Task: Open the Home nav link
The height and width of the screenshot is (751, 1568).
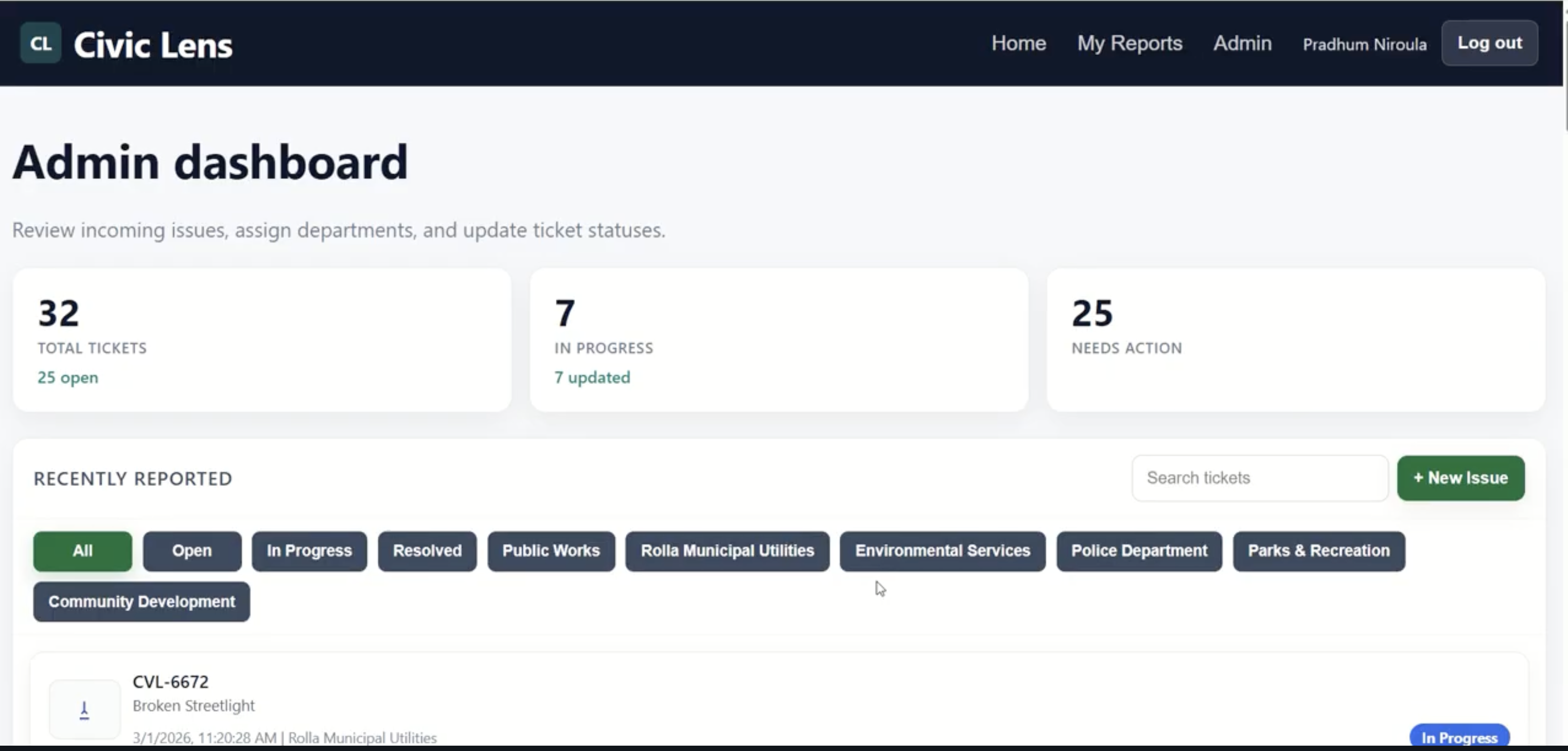Action: coord(1019,43)
